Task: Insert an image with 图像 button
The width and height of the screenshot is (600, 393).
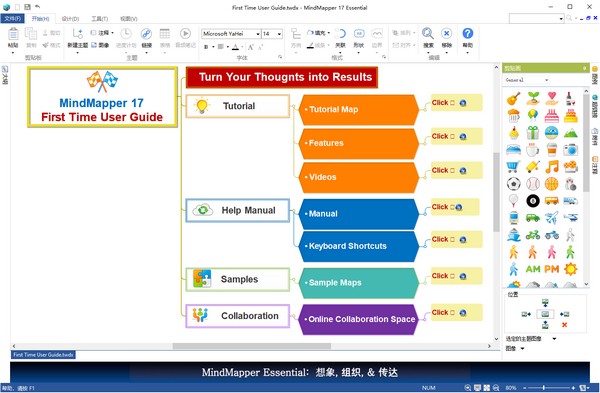Action: [x=100, y=45]
